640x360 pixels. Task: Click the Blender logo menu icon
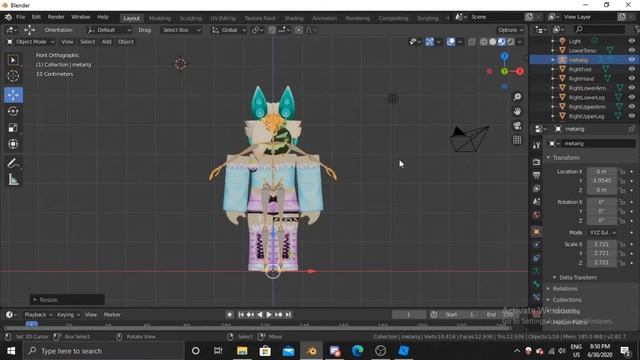[8, 17]
